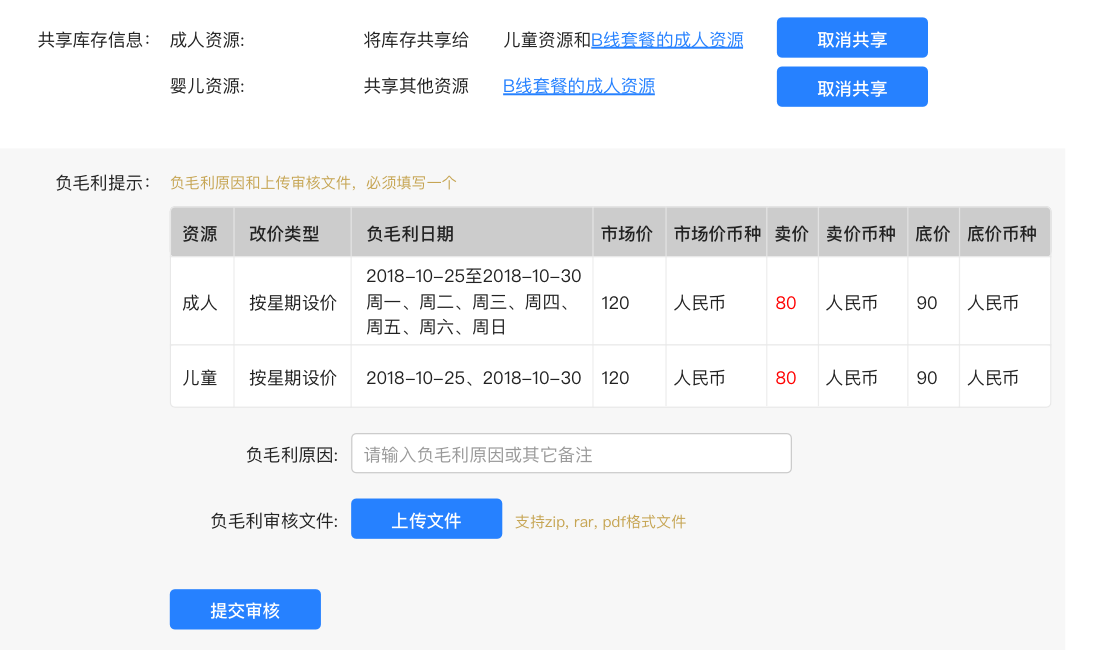Click 取消共享 for the 婴儿资源 row
Viewport: 1108px width, 650px height.
(852, 87)
